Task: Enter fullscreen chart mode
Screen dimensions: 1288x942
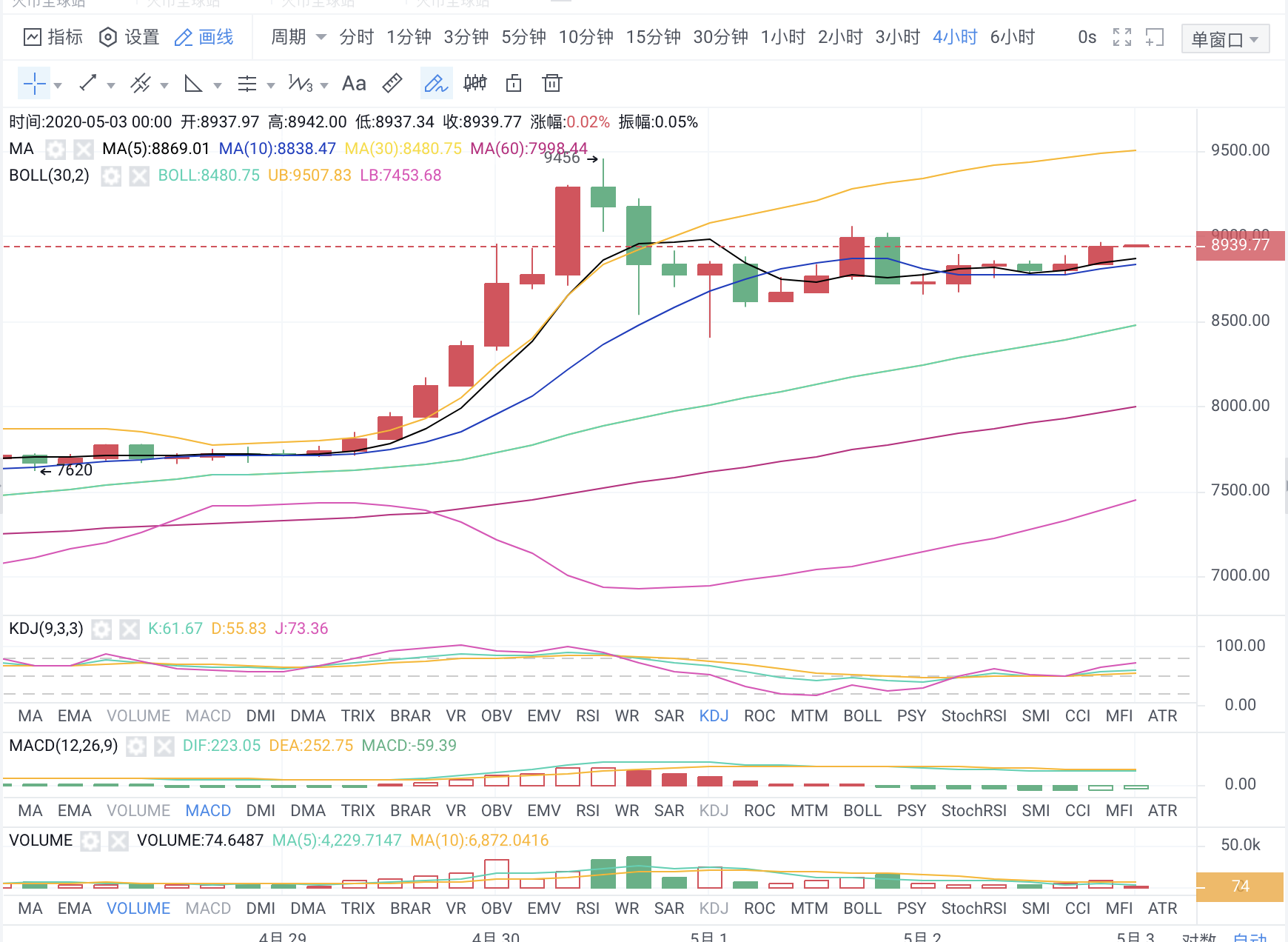Action: (x=1122, y=37)
